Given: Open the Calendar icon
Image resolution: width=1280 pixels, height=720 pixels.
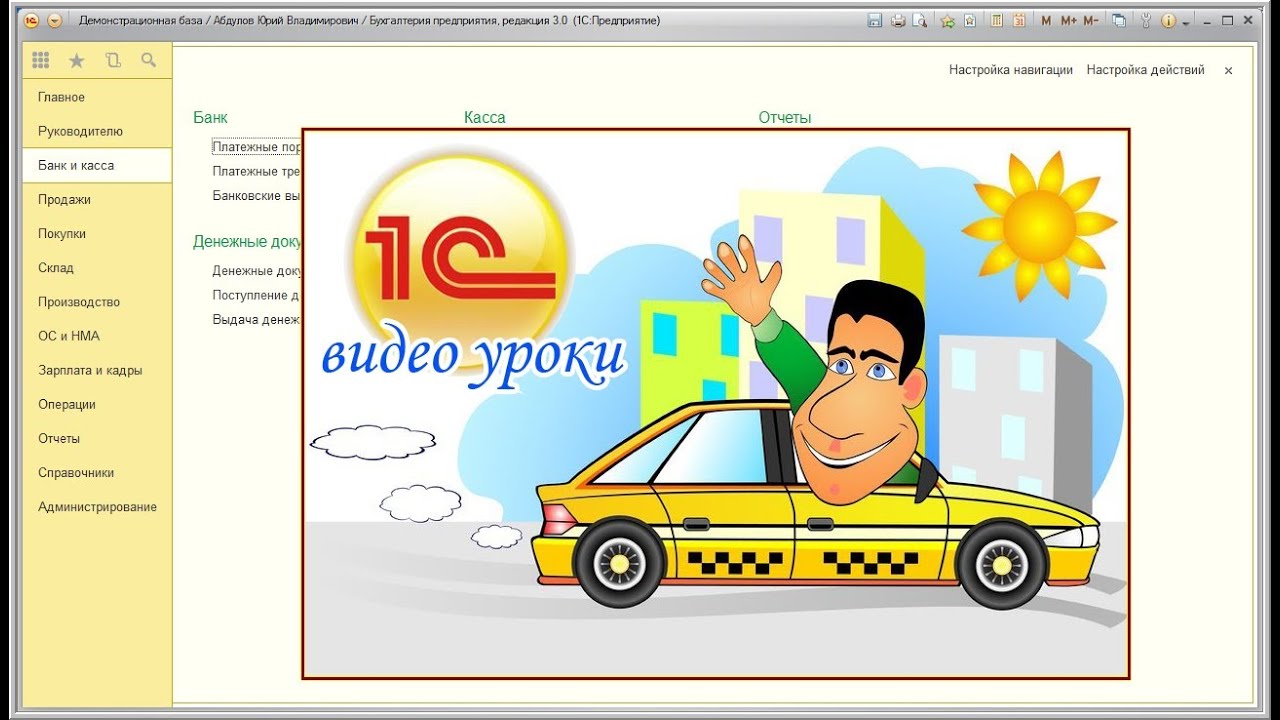Looking at the screenshot, I should [1019, 20].
